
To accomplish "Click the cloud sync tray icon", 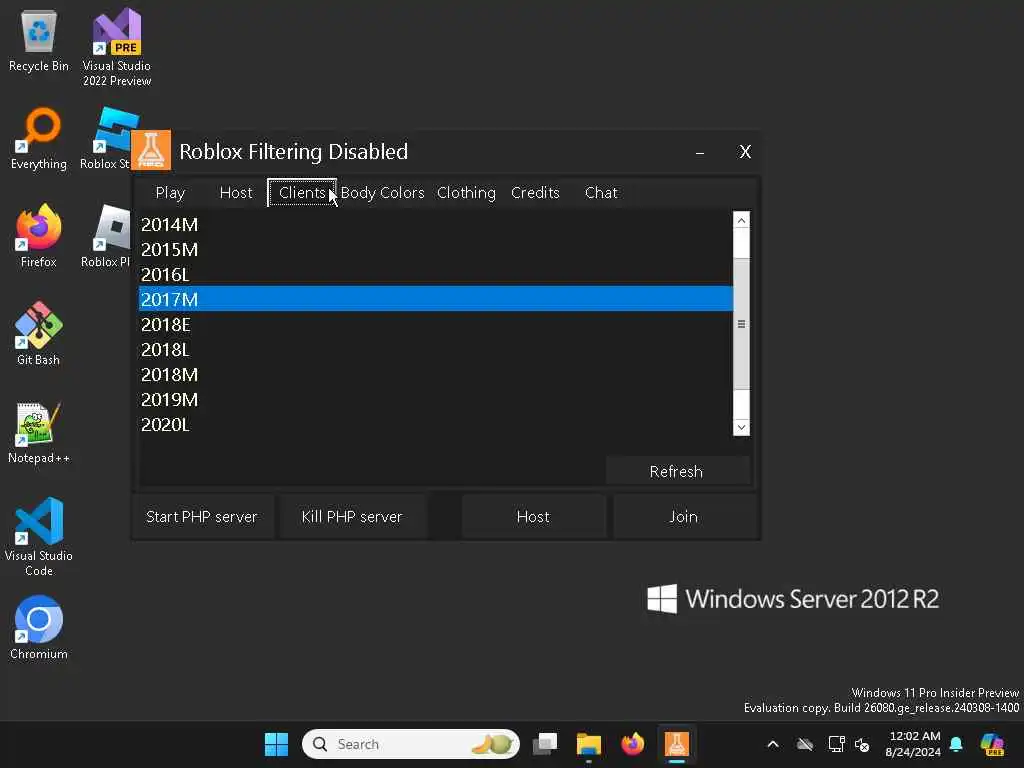I will coord(805,744).
